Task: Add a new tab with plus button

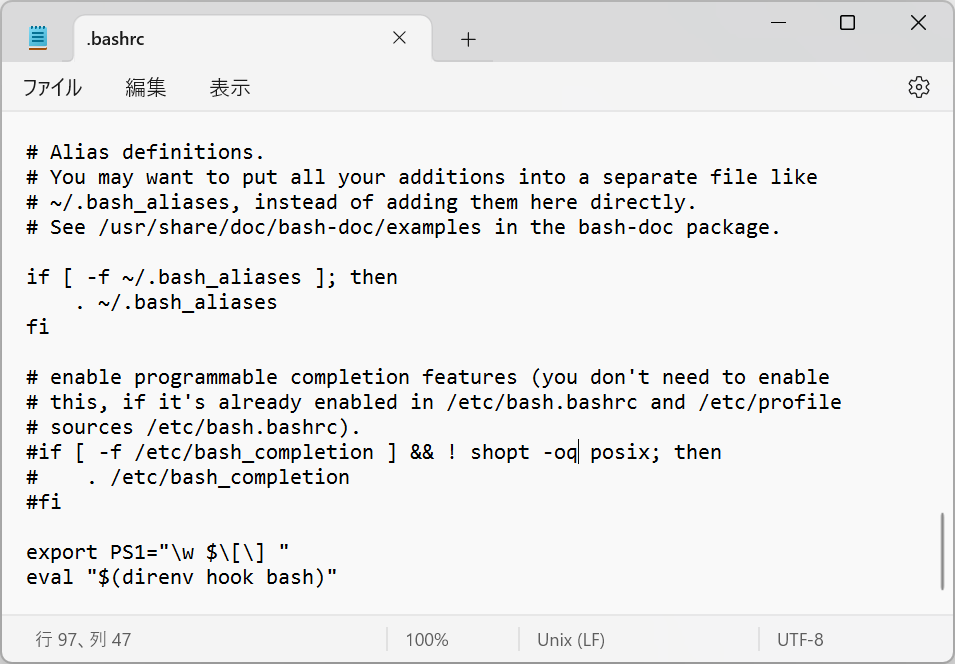Action: coord(468,39)
